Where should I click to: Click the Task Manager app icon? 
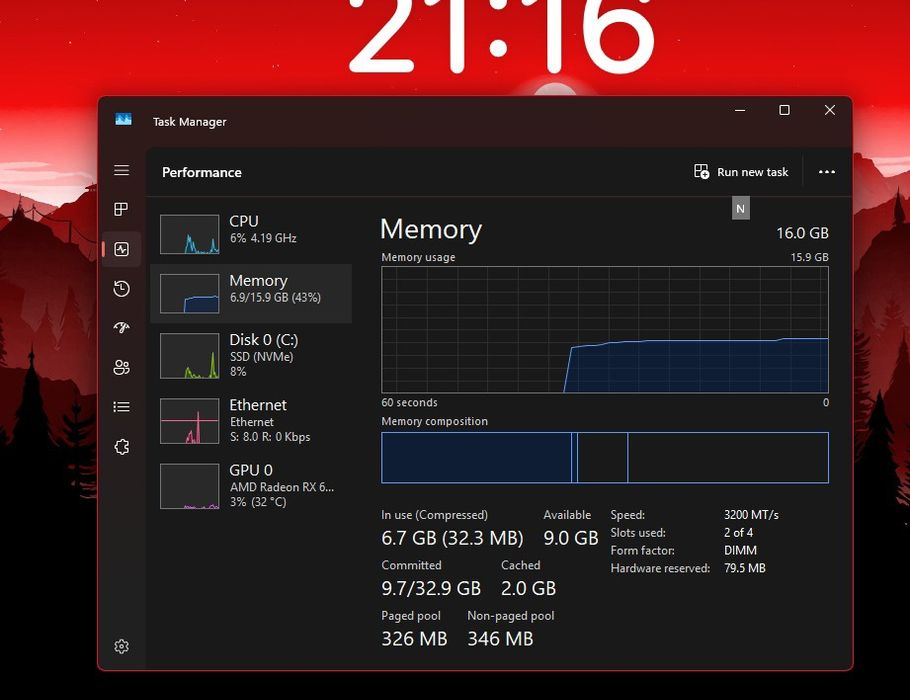click(x=123, y=120)
